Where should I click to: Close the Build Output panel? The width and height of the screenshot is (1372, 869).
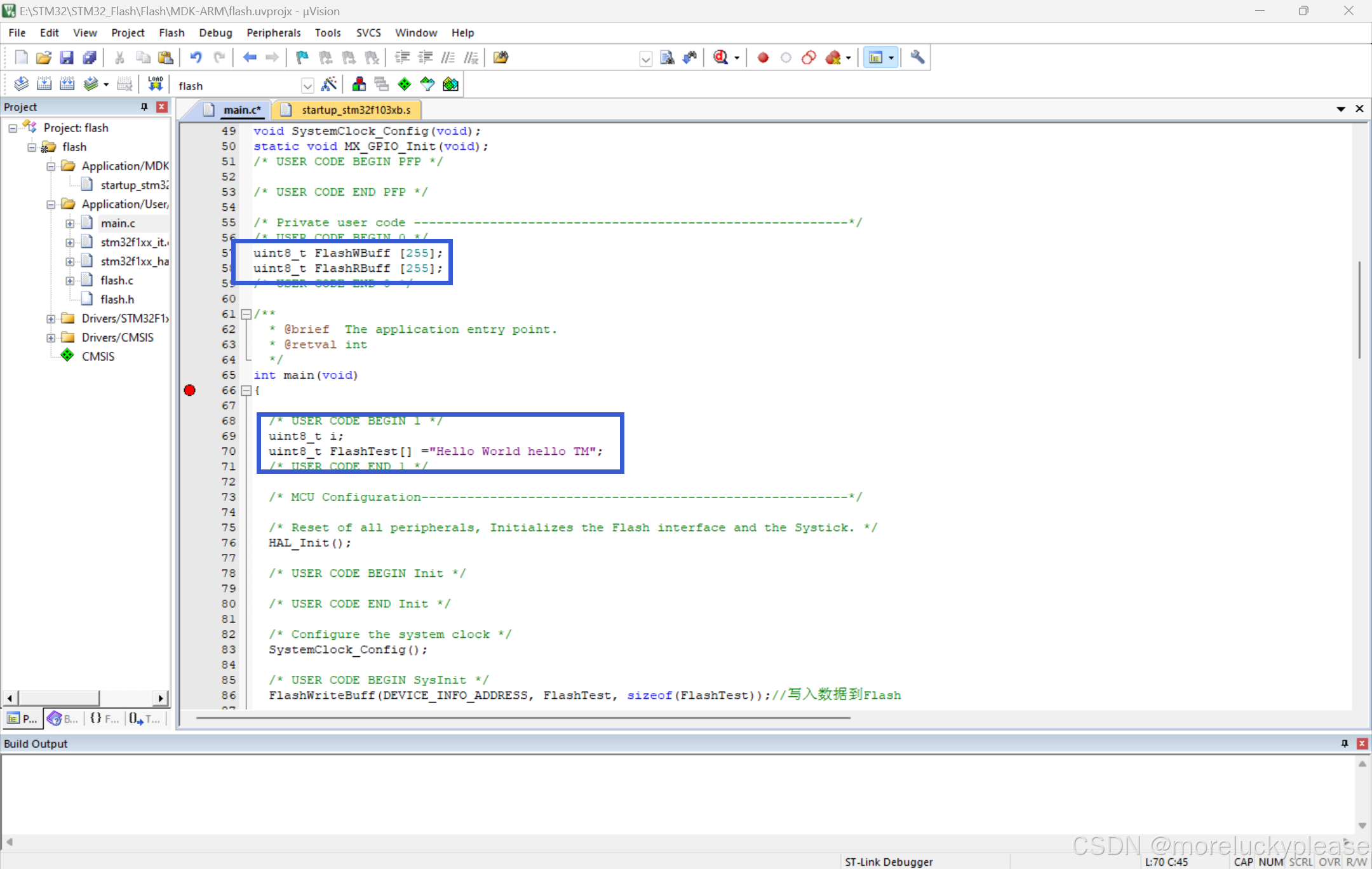pos(1362,743)
